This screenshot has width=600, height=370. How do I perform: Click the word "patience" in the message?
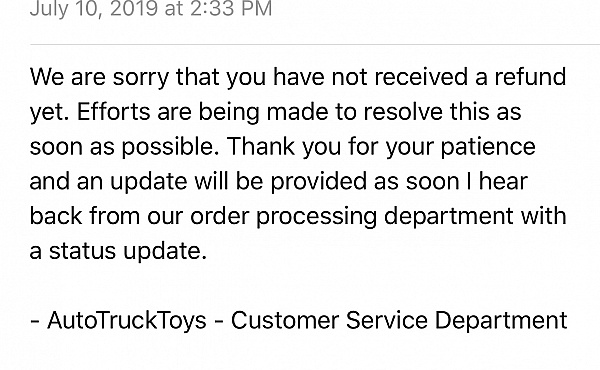pyautogui.click(x=488, y=147)
